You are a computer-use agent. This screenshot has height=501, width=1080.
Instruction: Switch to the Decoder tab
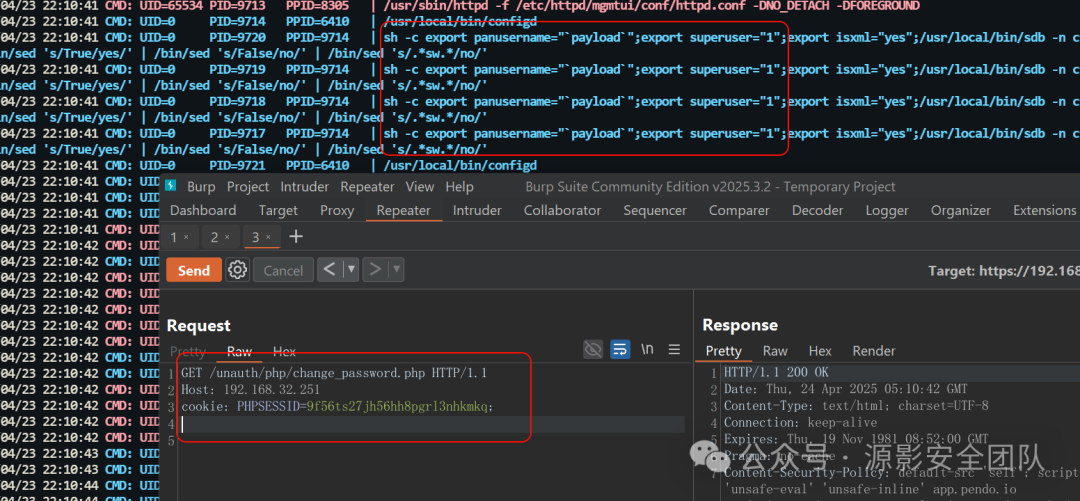818,210
